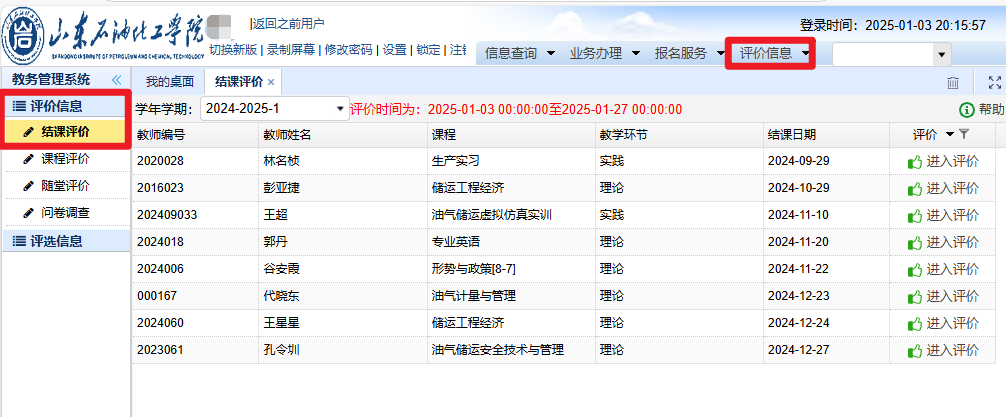Click the filter funnel icon in 评价 column

tap(964, 134)
